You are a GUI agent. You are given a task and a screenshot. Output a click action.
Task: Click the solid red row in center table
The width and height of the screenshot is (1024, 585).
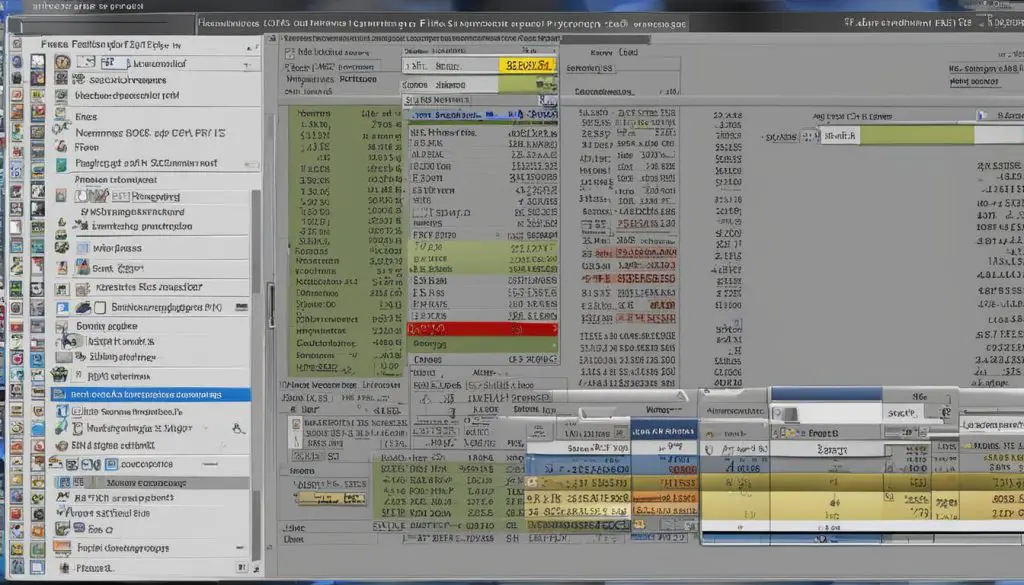click(482, 329)
